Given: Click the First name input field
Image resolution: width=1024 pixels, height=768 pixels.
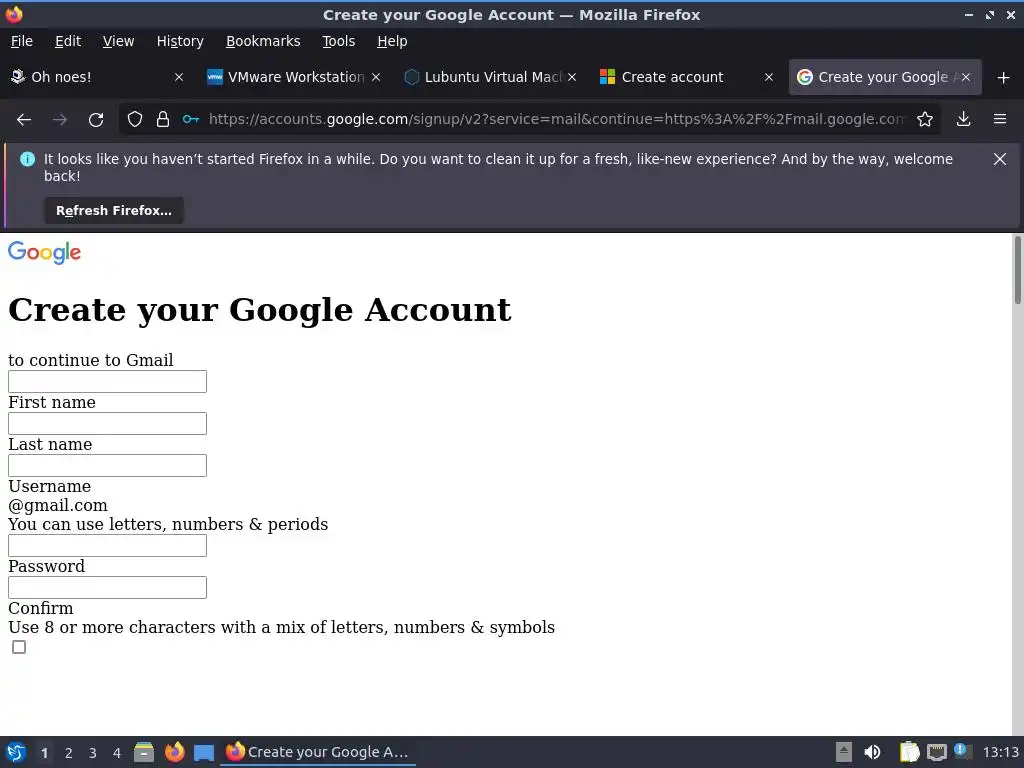Looking at the screenshot, I should (107, 381).
